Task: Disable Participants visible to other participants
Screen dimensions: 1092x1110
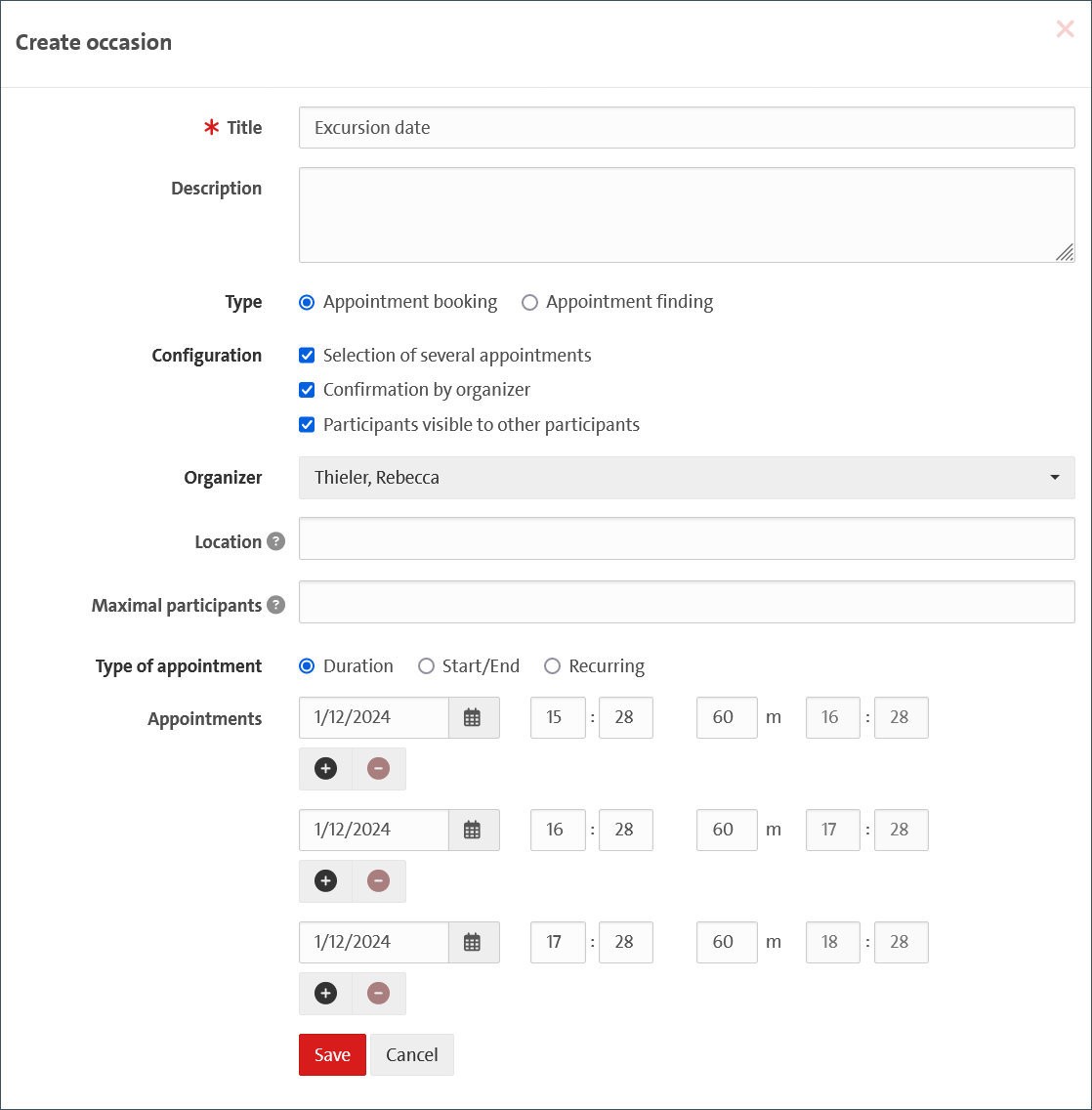Action: coord(307,425)
